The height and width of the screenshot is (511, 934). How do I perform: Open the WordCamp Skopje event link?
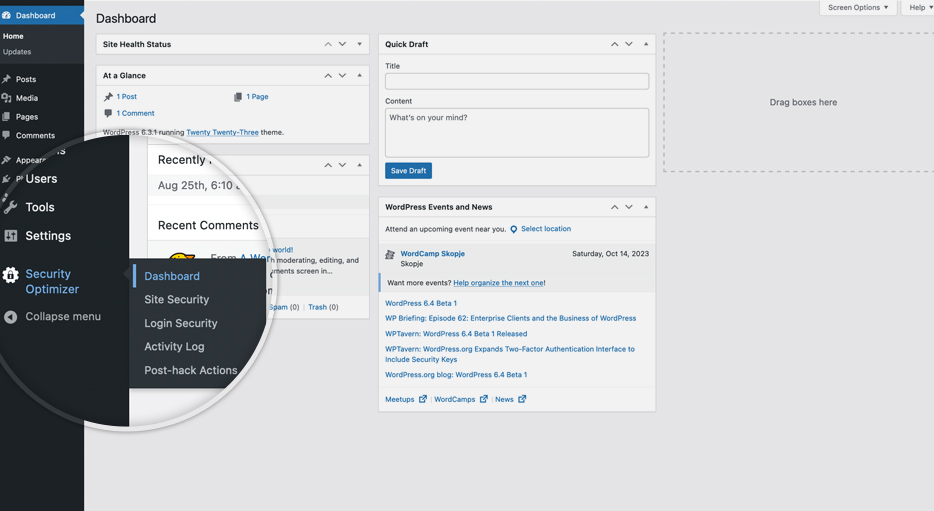tap(432, 254)
